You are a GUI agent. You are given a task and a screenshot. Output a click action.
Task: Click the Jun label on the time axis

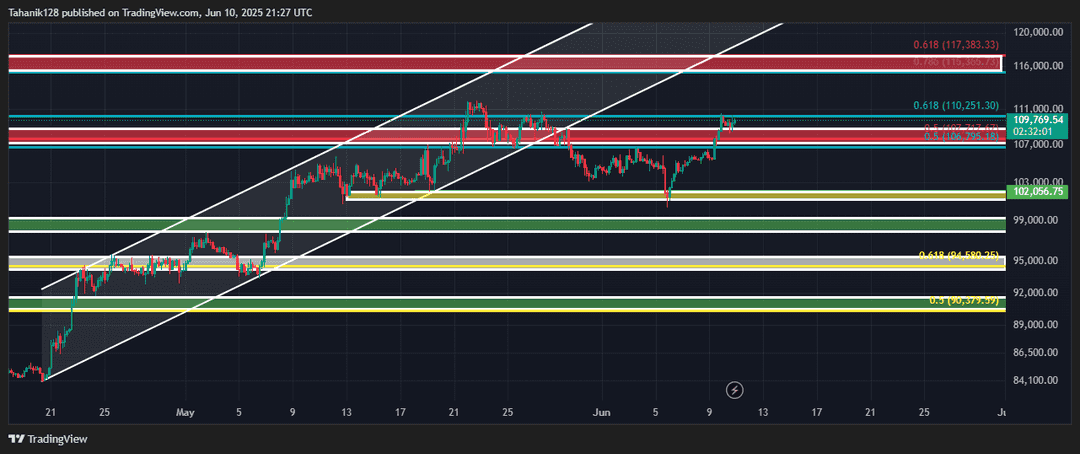click(x=602, y=412)
